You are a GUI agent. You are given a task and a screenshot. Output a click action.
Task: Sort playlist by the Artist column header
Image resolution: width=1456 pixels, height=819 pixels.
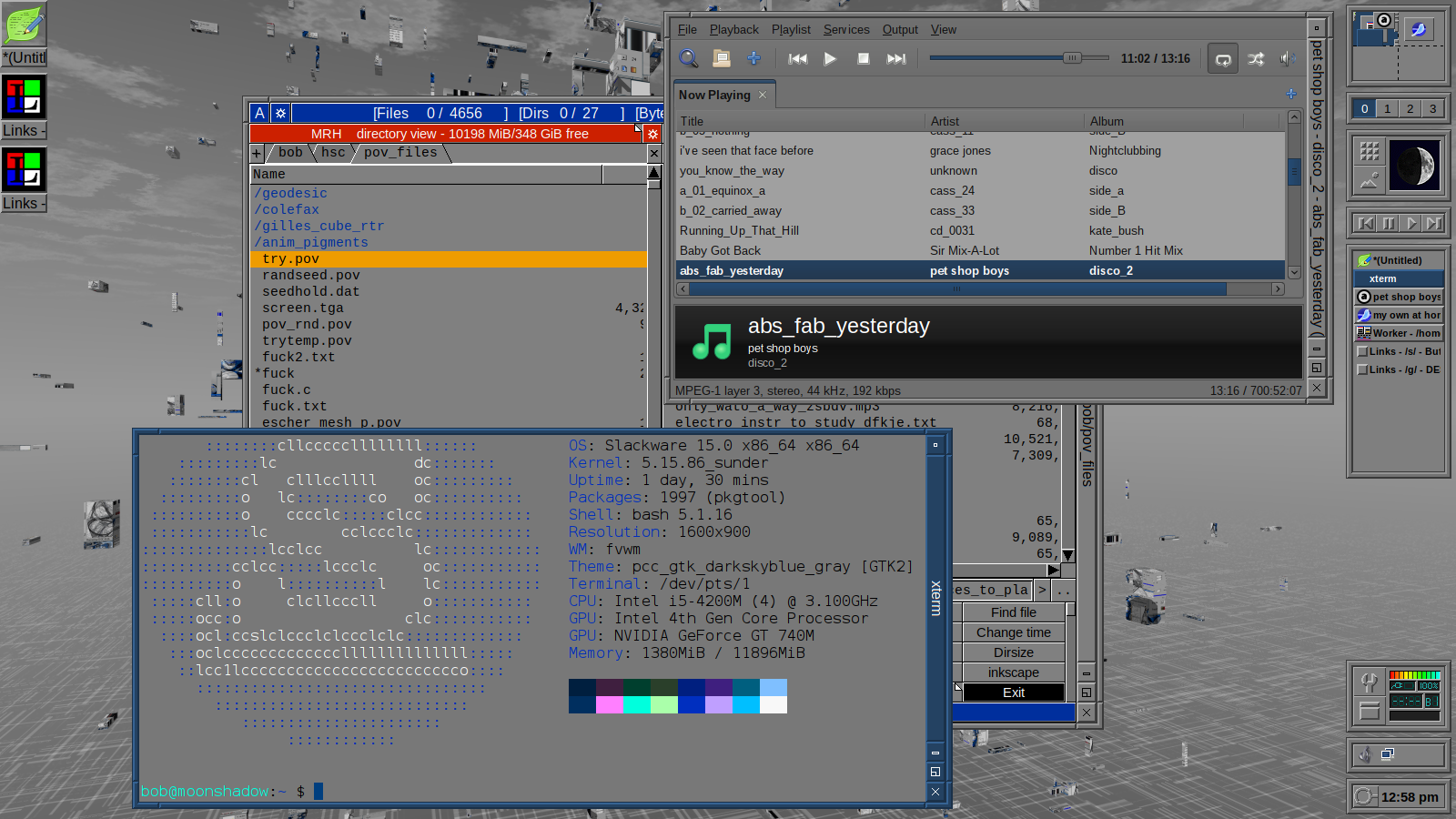[1004, 121]
